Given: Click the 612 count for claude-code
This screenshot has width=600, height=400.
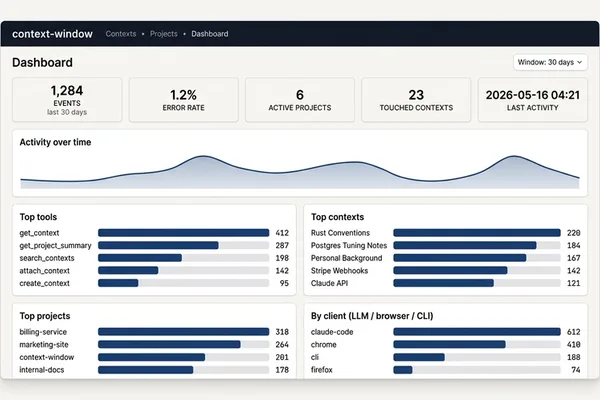Looking at the screenshot, I should [574, 332].
